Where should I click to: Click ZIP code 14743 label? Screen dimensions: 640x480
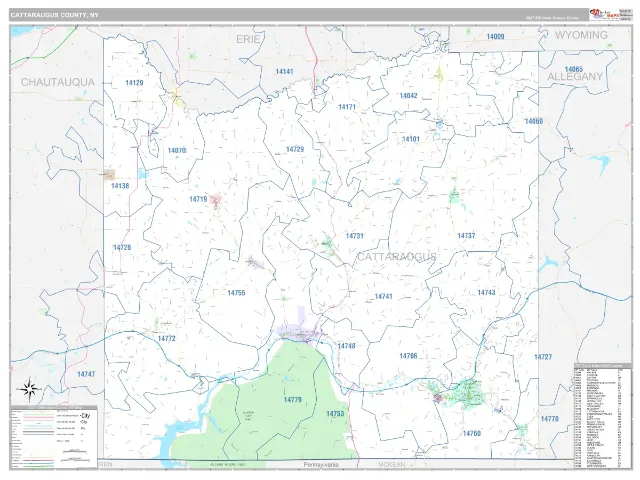[x=487, y=293]
